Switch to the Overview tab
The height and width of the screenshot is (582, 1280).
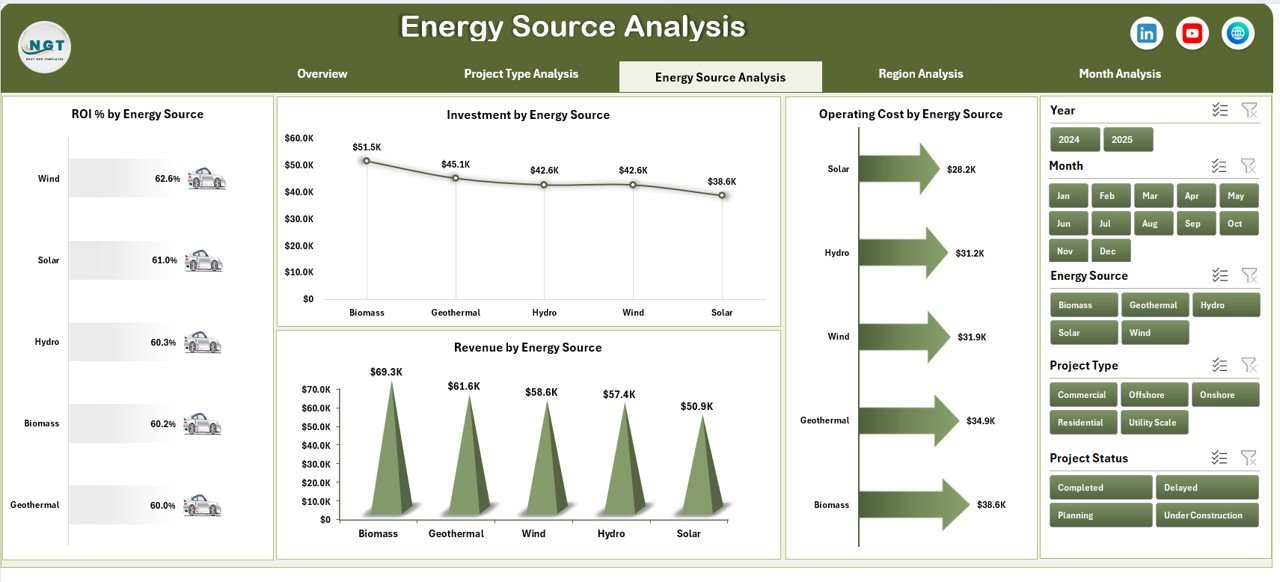pos(322,73)
